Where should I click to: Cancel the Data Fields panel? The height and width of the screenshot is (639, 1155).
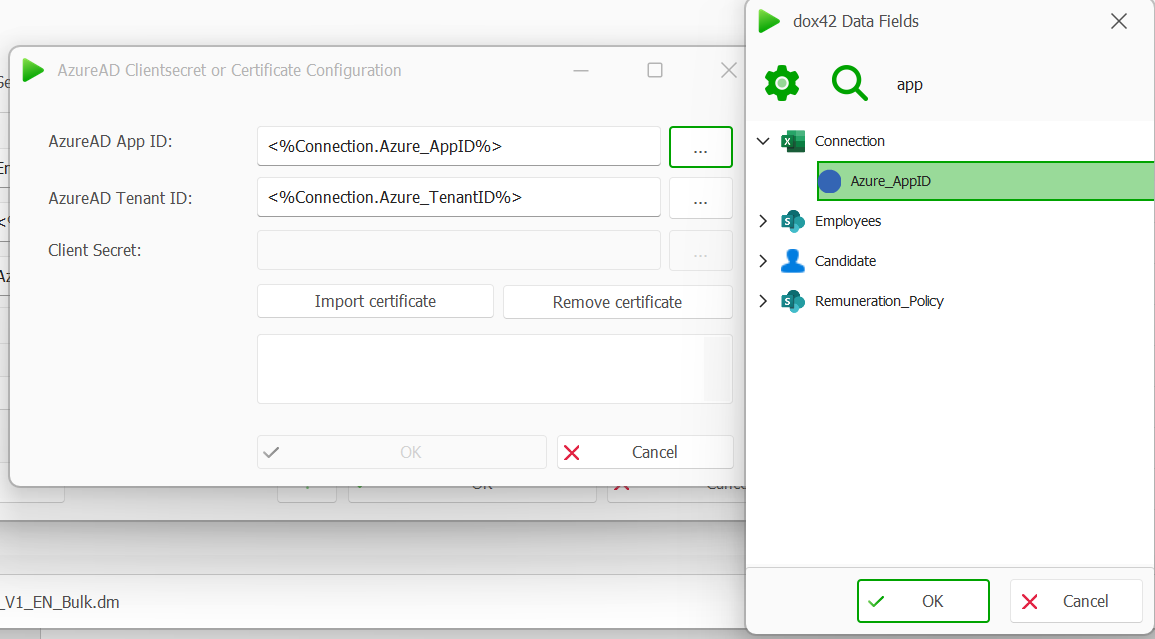[1075, 601]
